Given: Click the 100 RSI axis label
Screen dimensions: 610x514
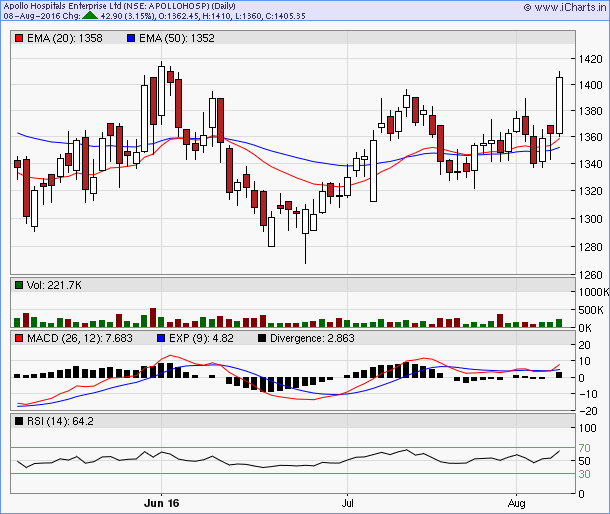Looking at the screenshot, I should (x=587, y=428).
